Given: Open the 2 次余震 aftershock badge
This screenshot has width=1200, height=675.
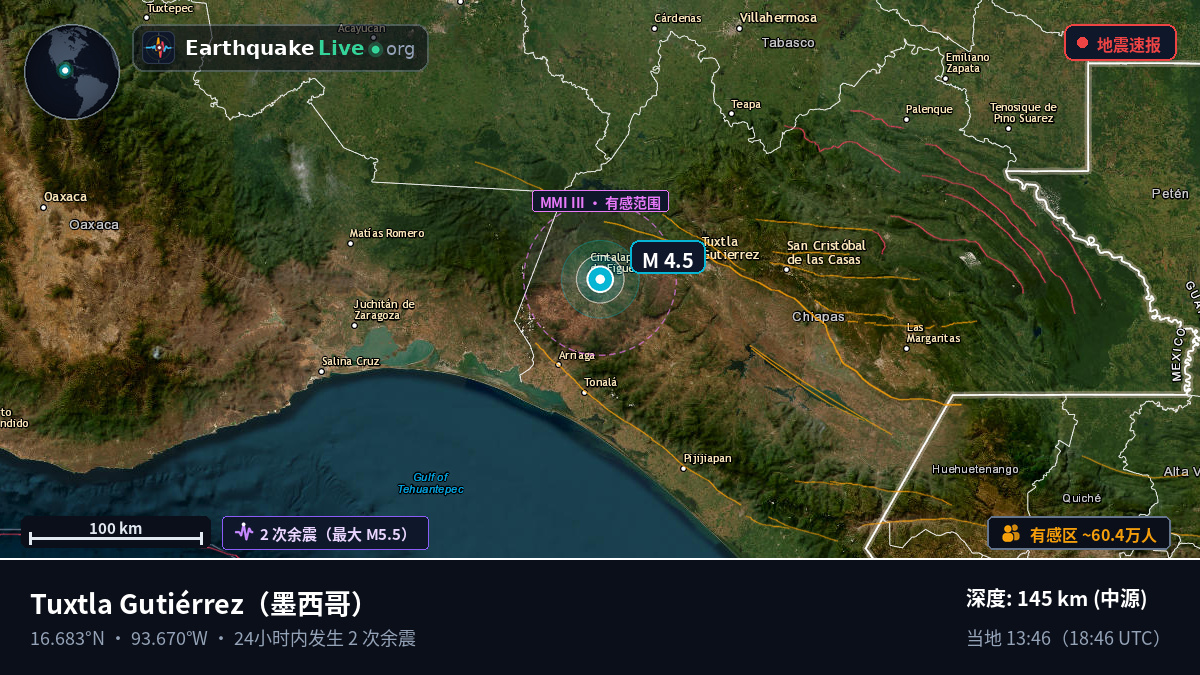Looking at the screenshot, I should [x=325, y=533].
